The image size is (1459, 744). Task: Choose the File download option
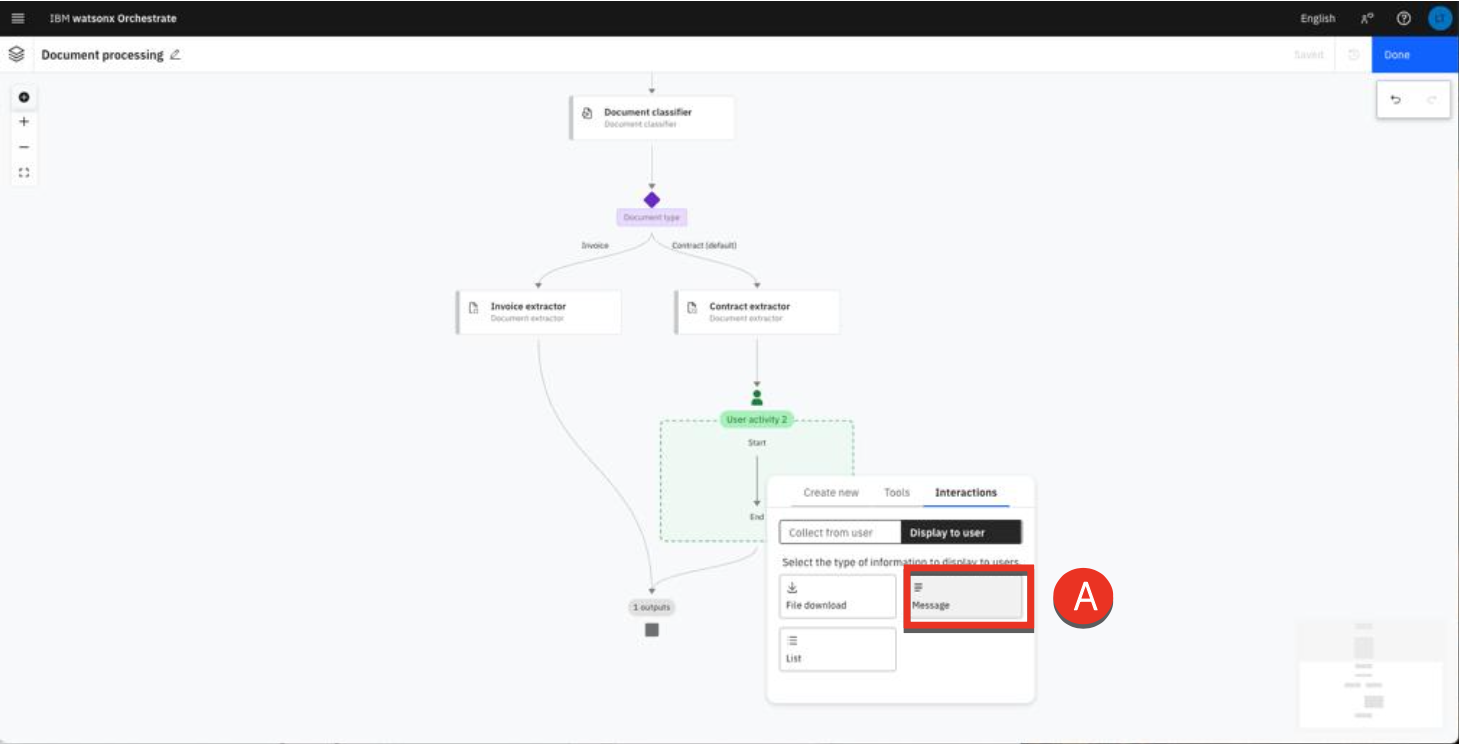[838, 597]
